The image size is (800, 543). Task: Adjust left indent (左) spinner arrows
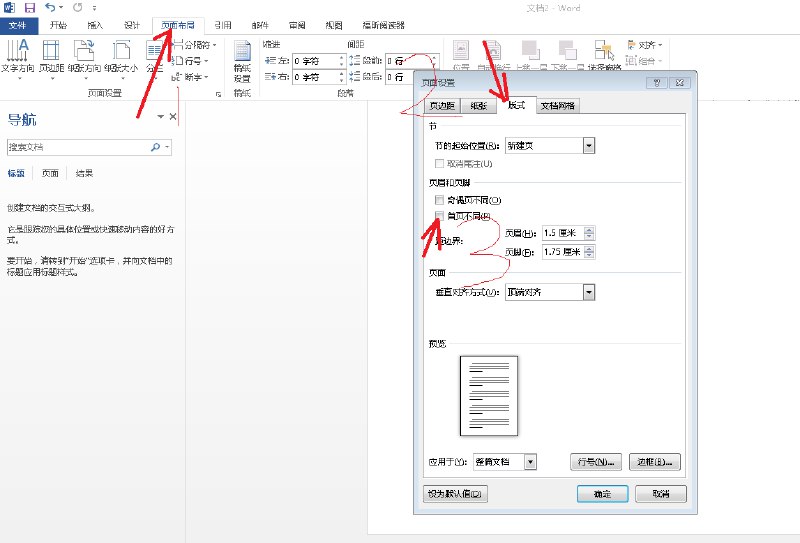tap(342, 61)
